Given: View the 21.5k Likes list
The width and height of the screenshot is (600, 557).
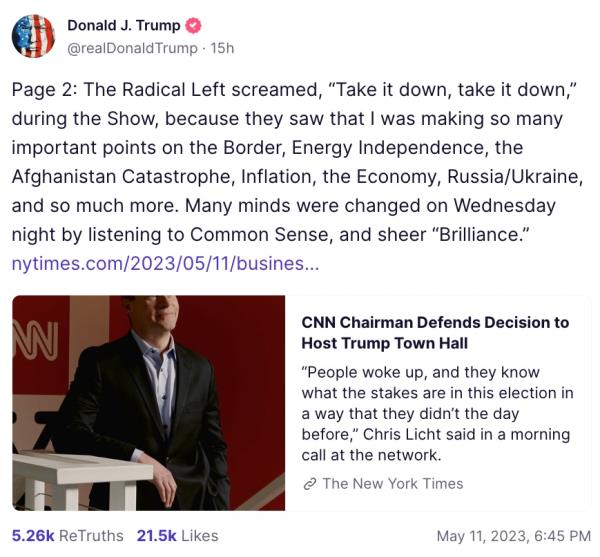Looking at the screenshot, I should tap(177, 536).
